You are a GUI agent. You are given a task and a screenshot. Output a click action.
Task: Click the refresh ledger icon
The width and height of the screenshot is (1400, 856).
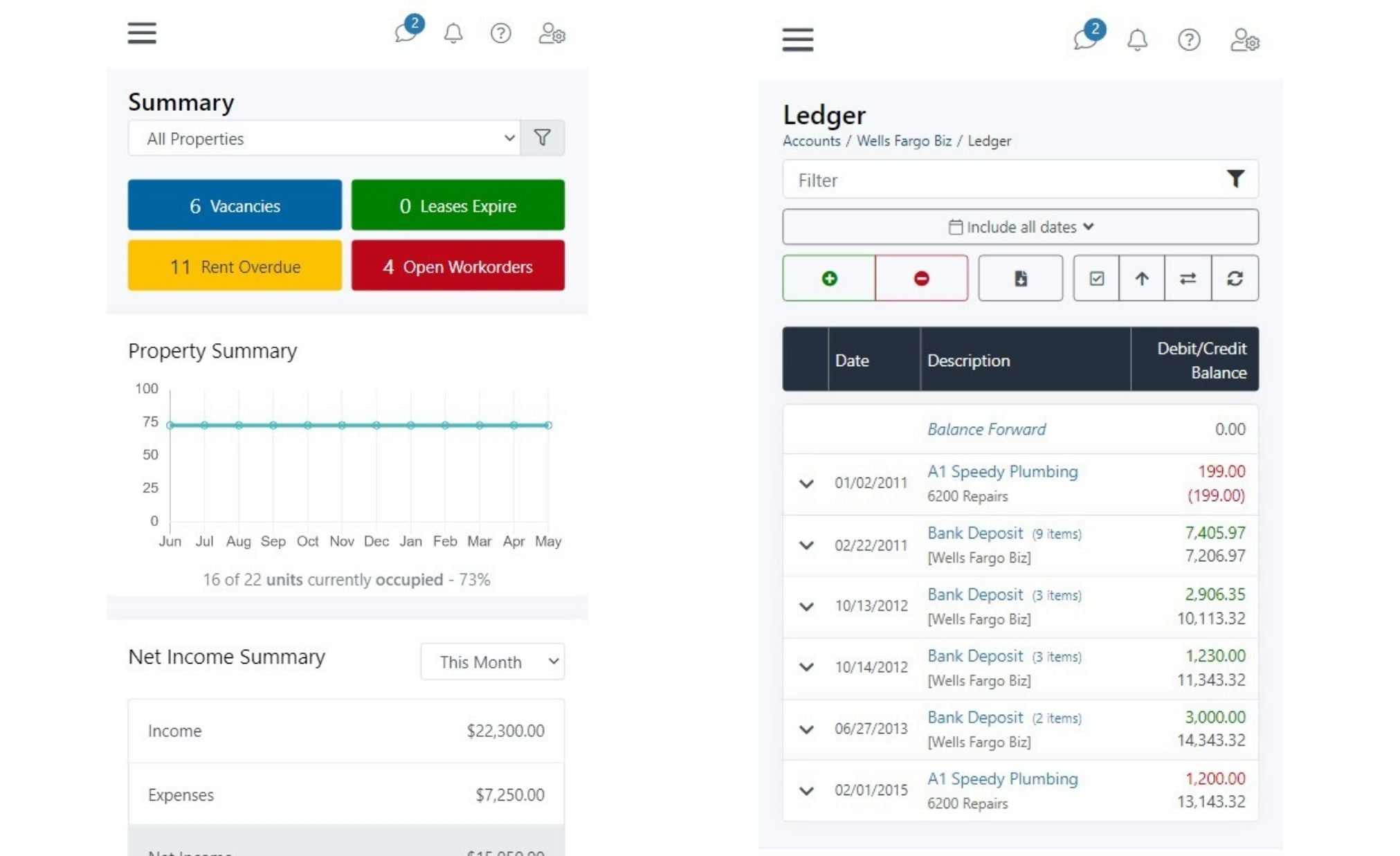click(1235, 278)
